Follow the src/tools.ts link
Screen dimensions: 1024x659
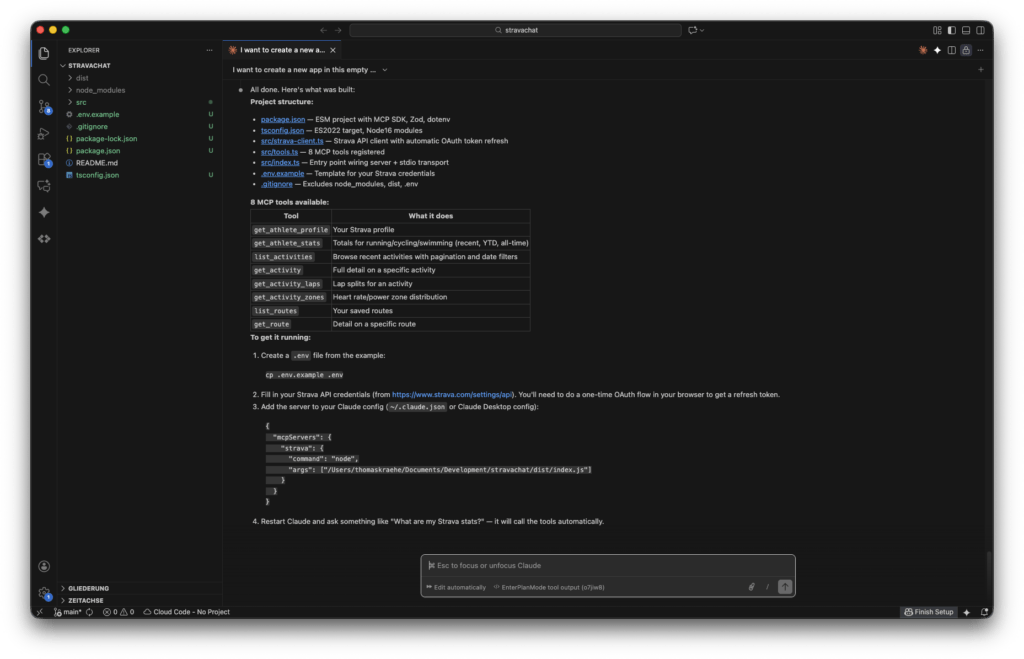pos(279,152)
